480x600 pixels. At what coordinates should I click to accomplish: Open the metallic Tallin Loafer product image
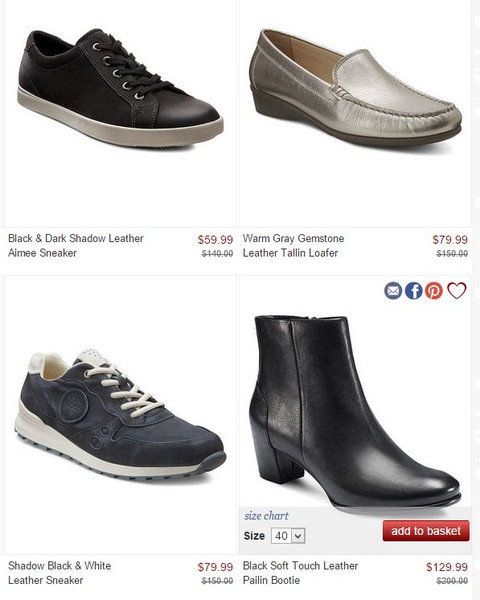tap(355, 87)
